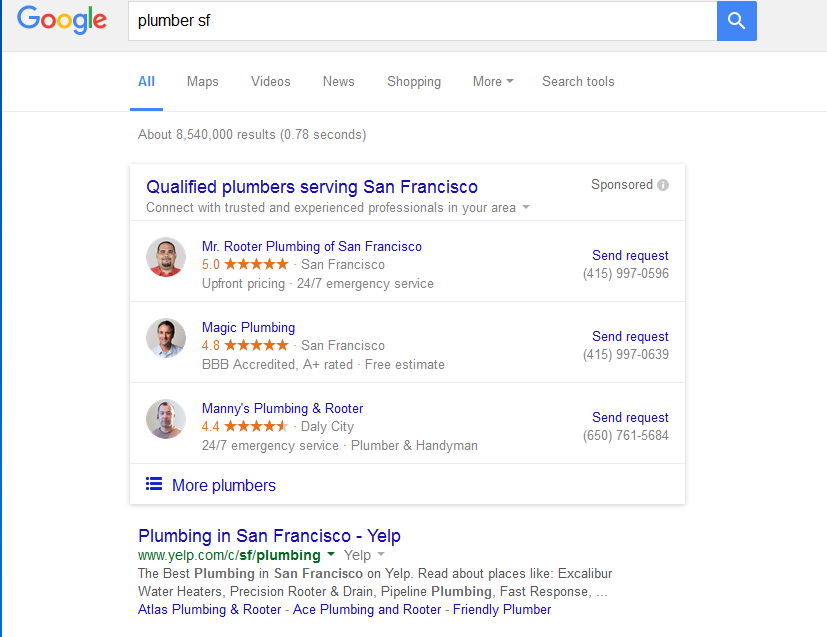Focus the 'plumber sf' search box
This screenshot has height=637, width=827.
click(422, 21)
